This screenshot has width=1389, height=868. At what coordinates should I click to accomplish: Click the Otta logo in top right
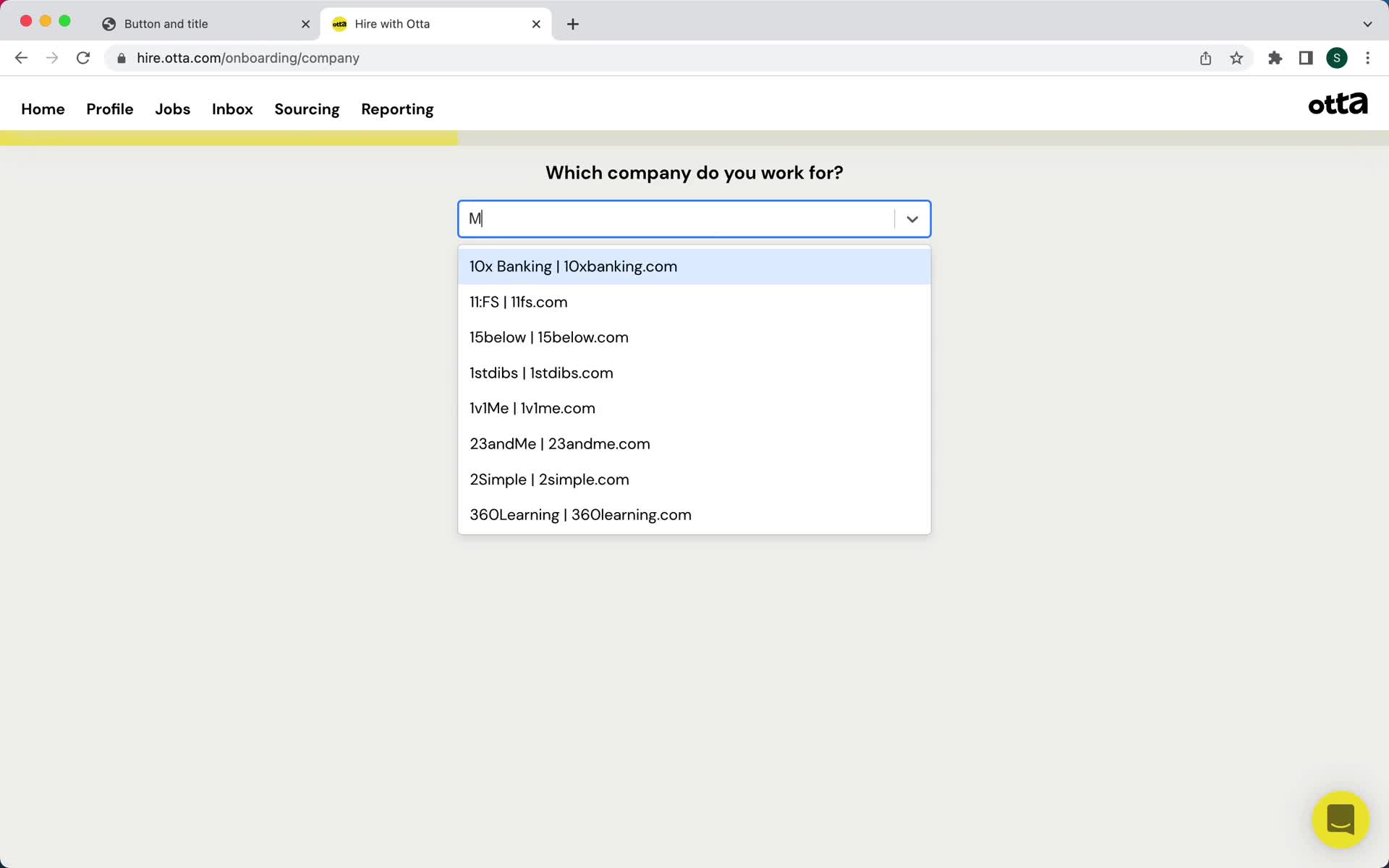coord(1338,104)
